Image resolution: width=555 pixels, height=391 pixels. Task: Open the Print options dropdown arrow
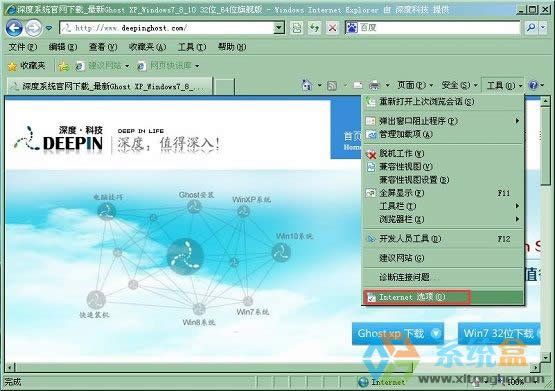(387, 85)
